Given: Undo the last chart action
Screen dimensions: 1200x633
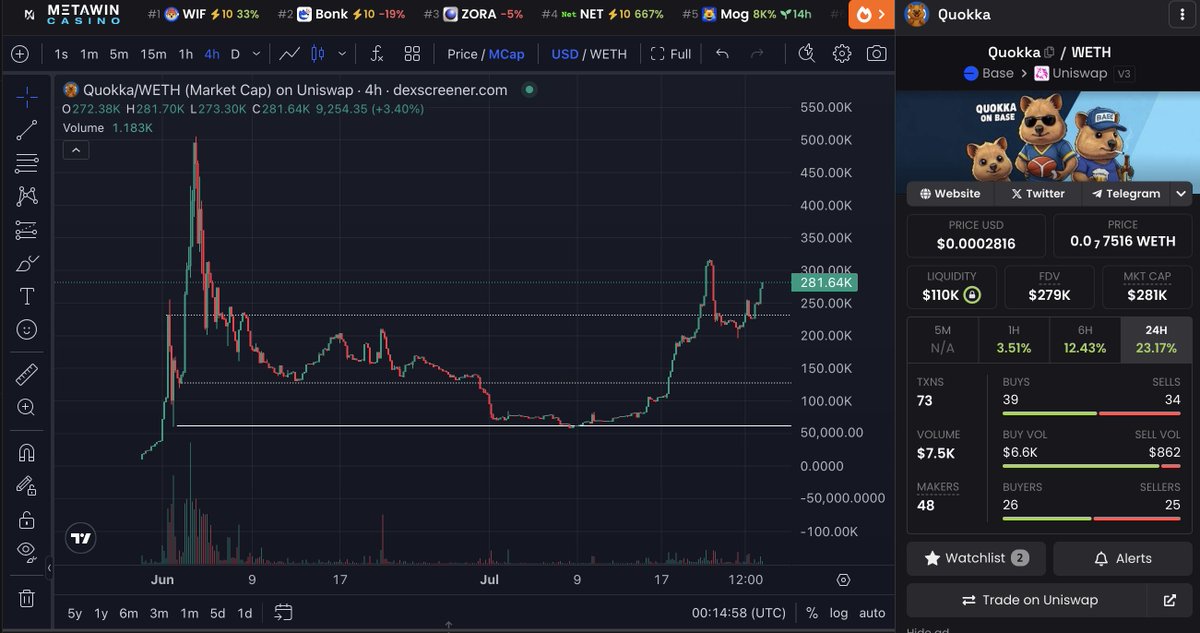Looking at the screenshot, I should [x=722, y=54].
